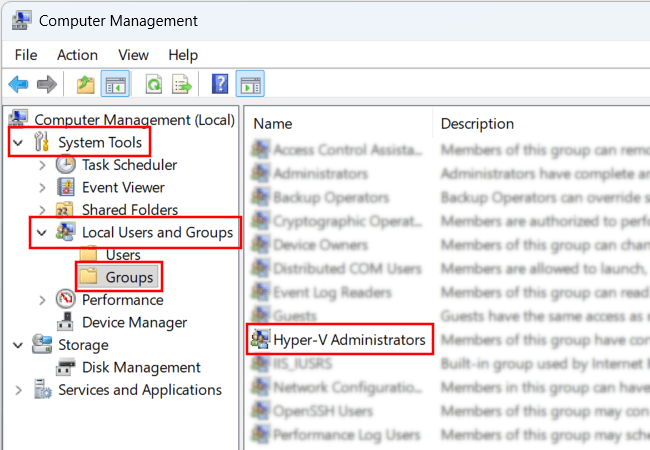This screenshot has width=650, height=450.
Task: Select the Performance Log Users group name
Action: pos(347,435)
